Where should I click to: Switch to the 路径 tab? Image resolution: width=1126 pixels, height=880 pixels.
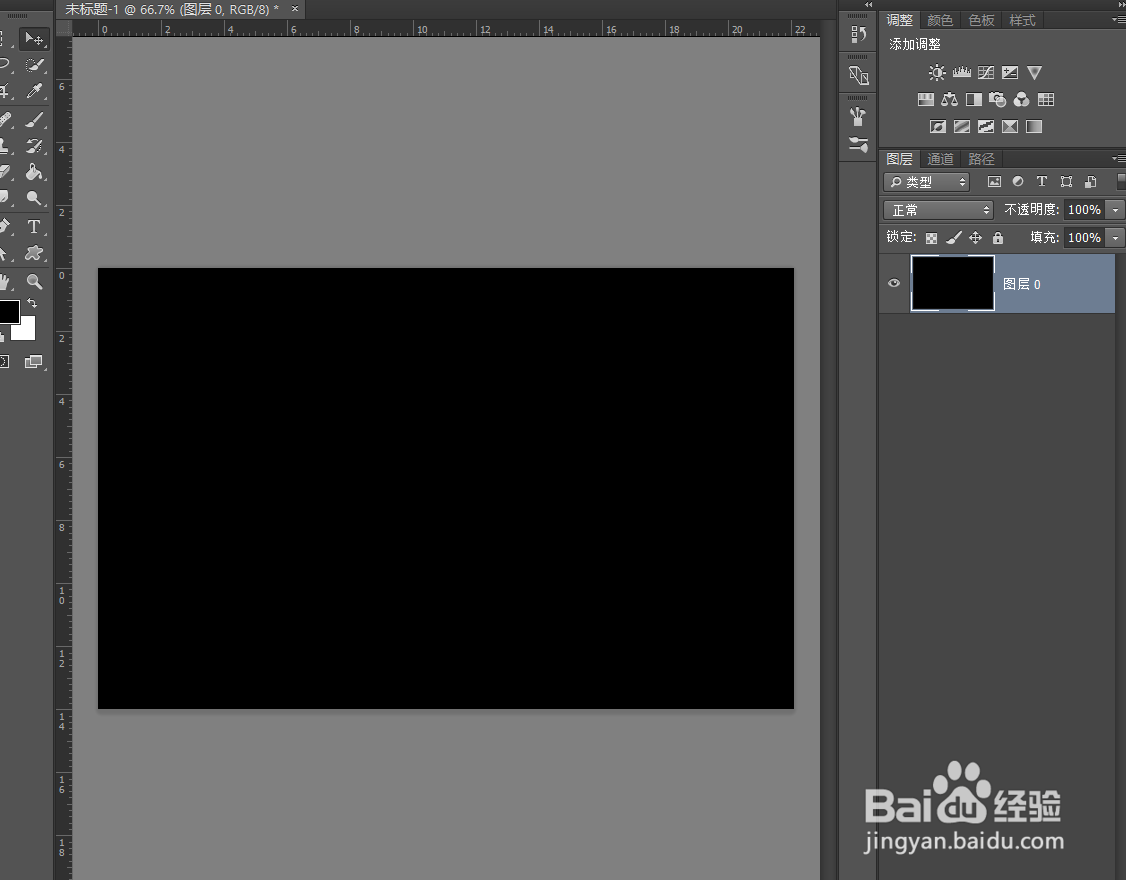click(x=981, y=159)
